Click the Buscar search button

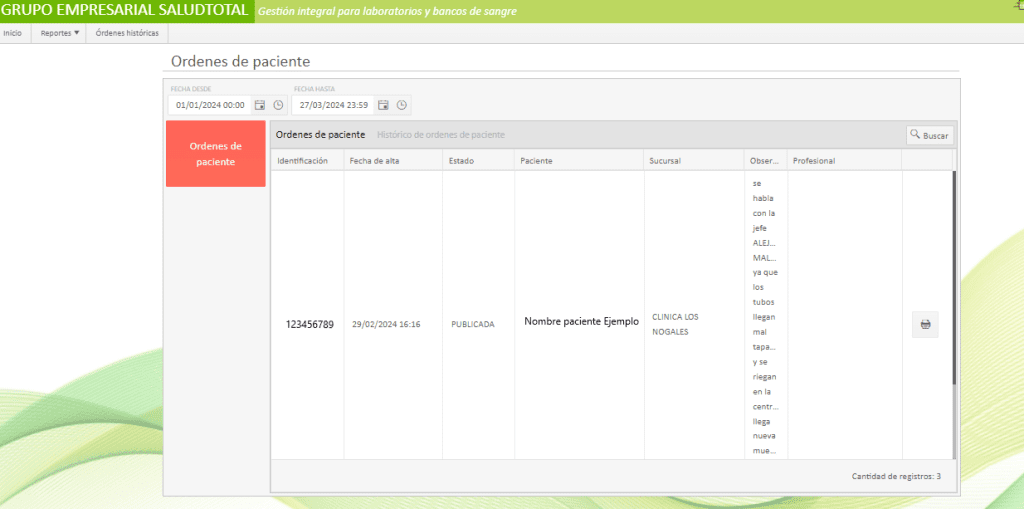930,135
